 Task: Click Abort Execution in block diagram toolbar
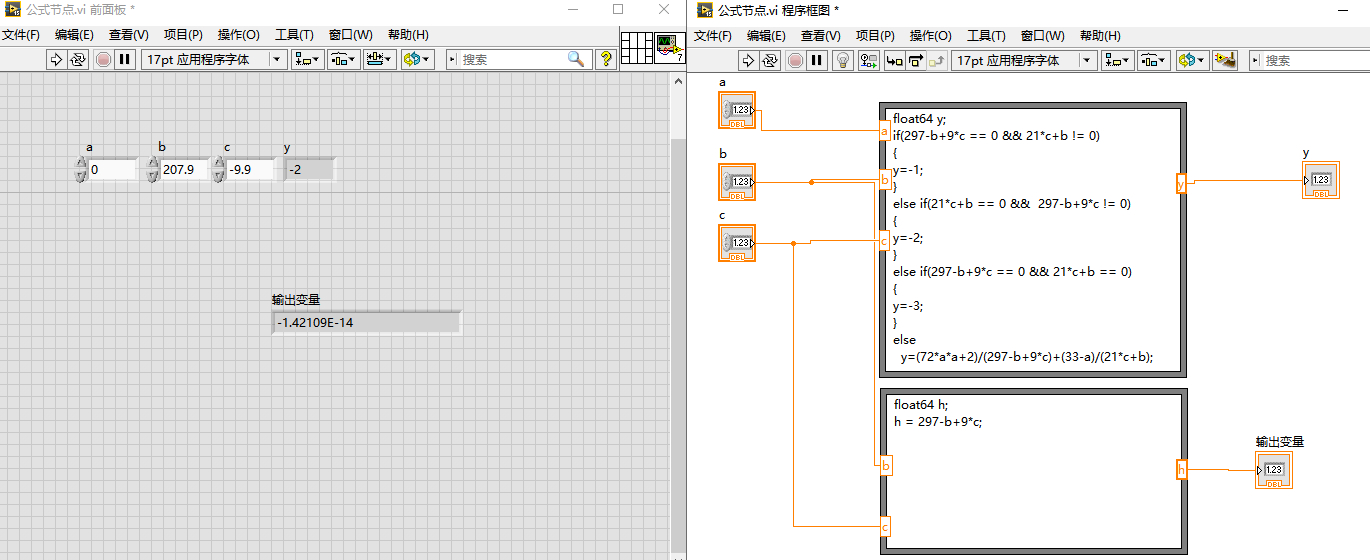(x=795, y=61)
